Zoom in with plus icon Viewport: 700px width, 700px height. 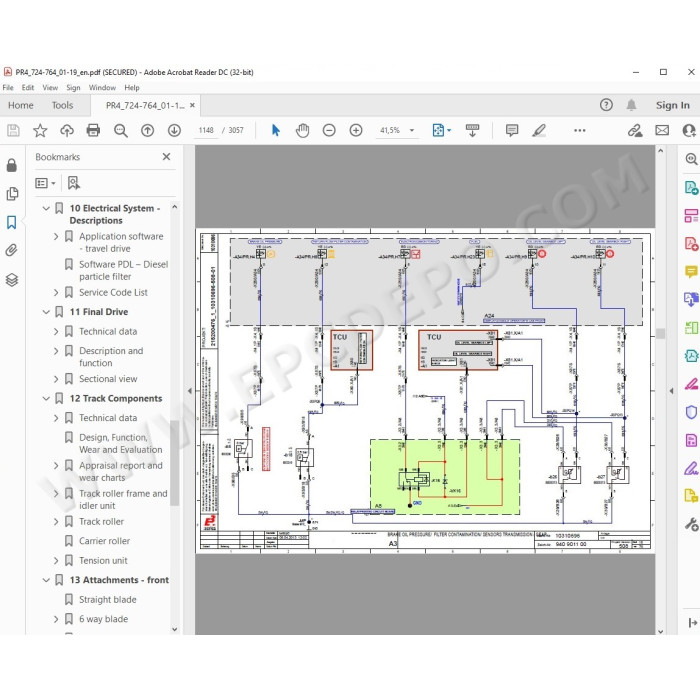pyautogui.click(x=356, y=130)
